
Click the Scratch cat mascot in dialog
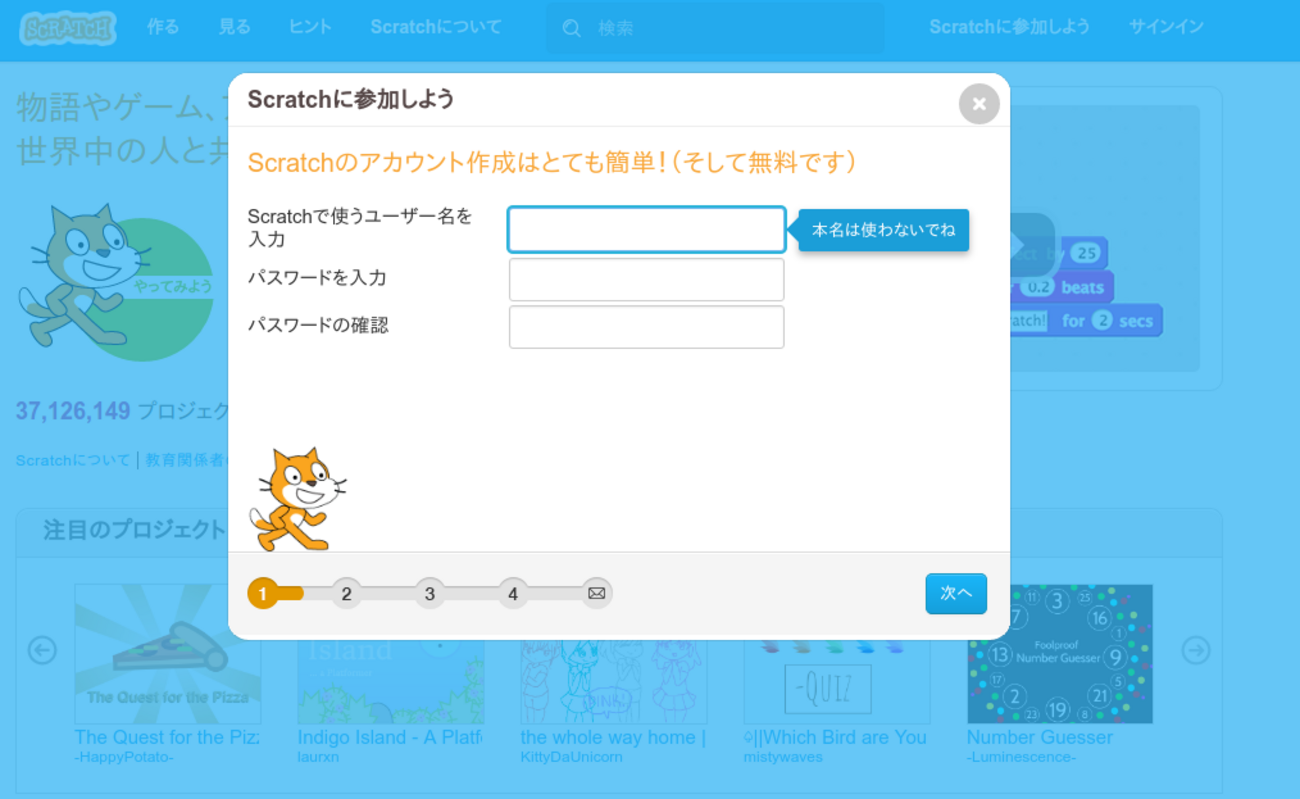pyautogui.click(x=297, y=499)
